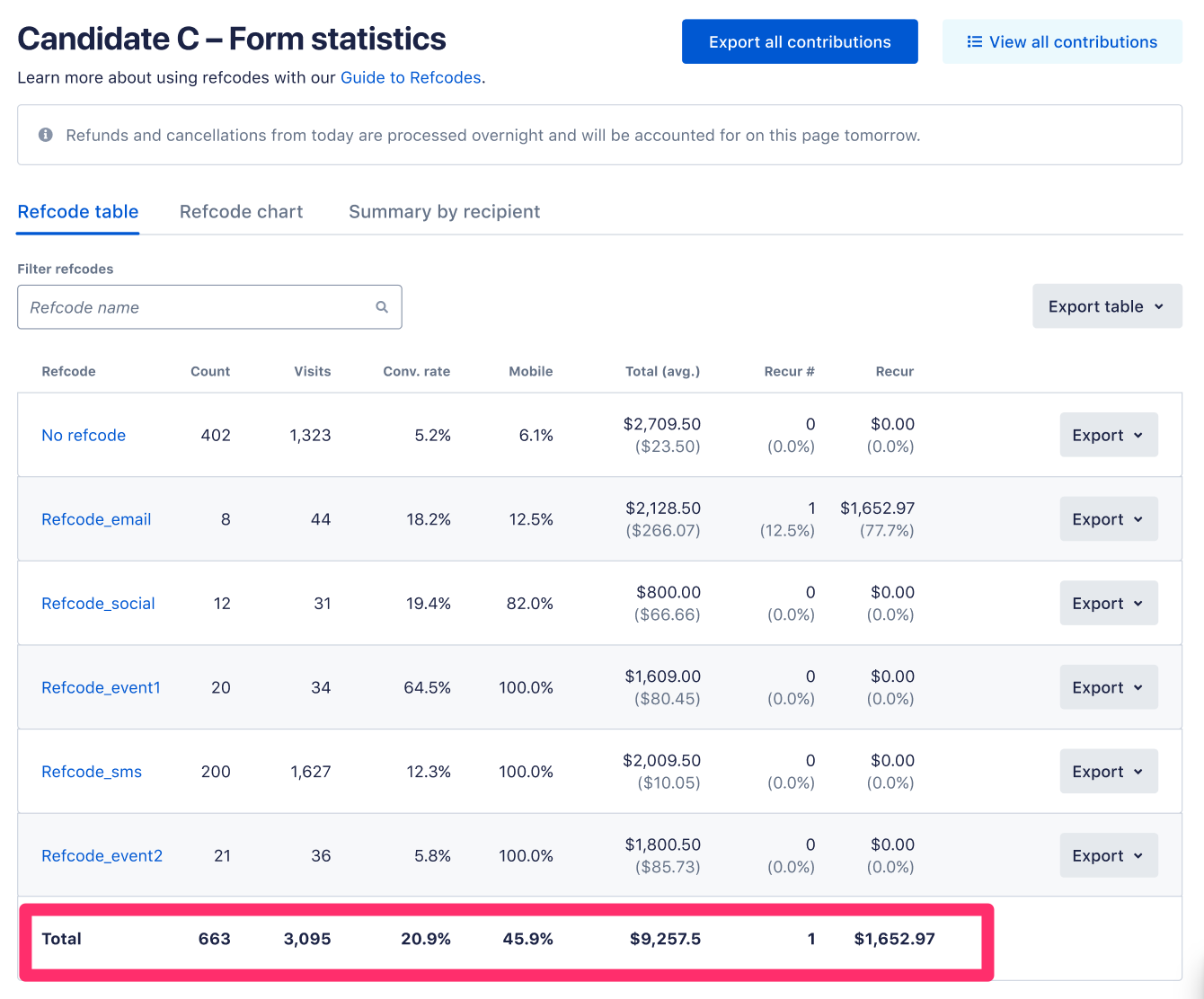Open the No refcode link
The height and width of the screenshot is (999, 1204).
[84, 435]
